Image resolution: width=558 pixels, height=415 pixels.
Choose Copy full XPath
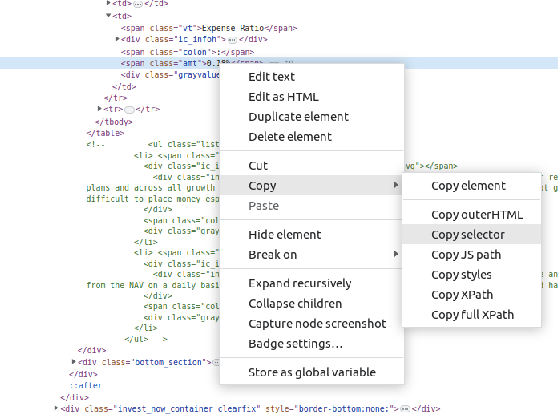[471, 314]
